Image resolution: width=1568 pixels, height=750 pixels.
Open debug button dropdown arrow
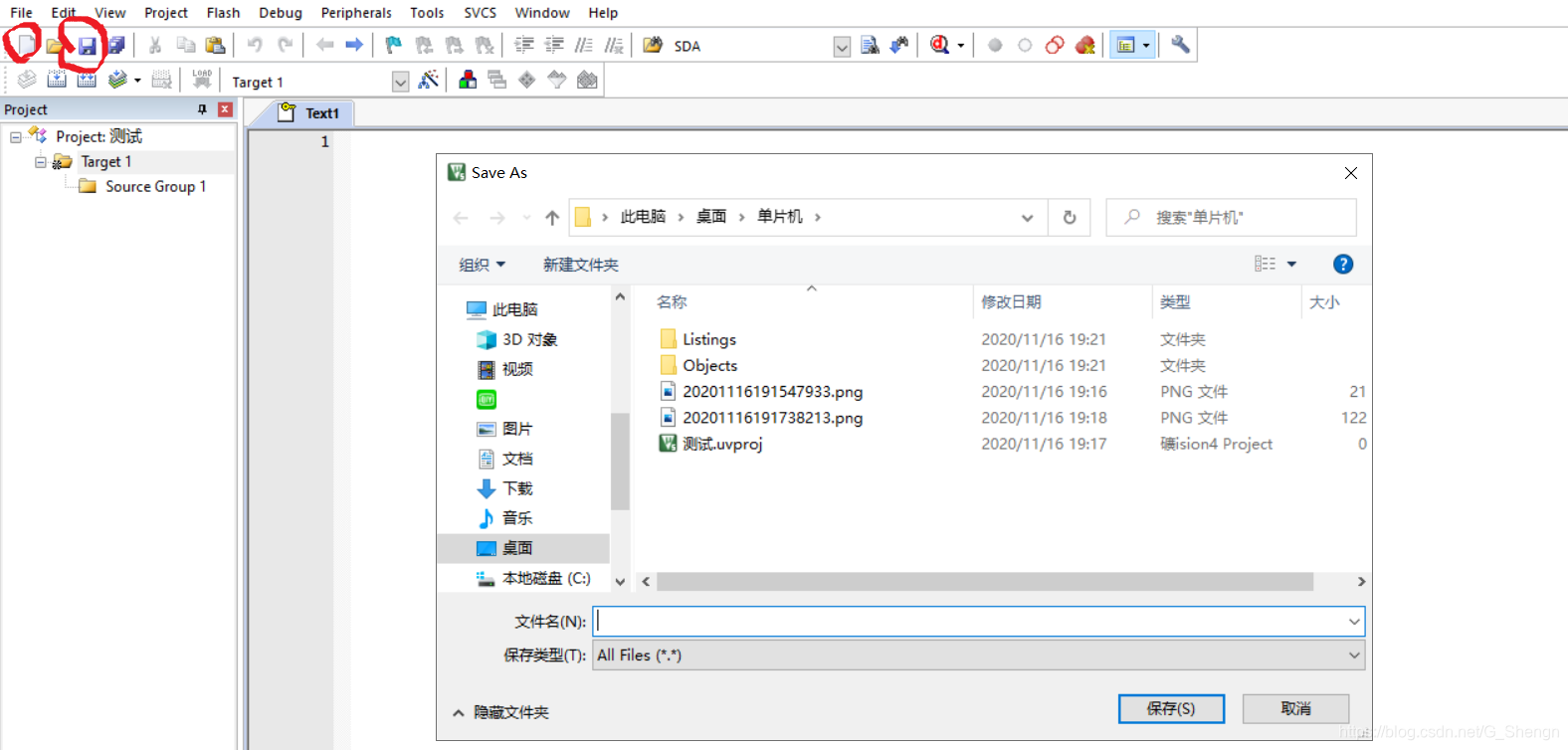(x=961, y=46)
